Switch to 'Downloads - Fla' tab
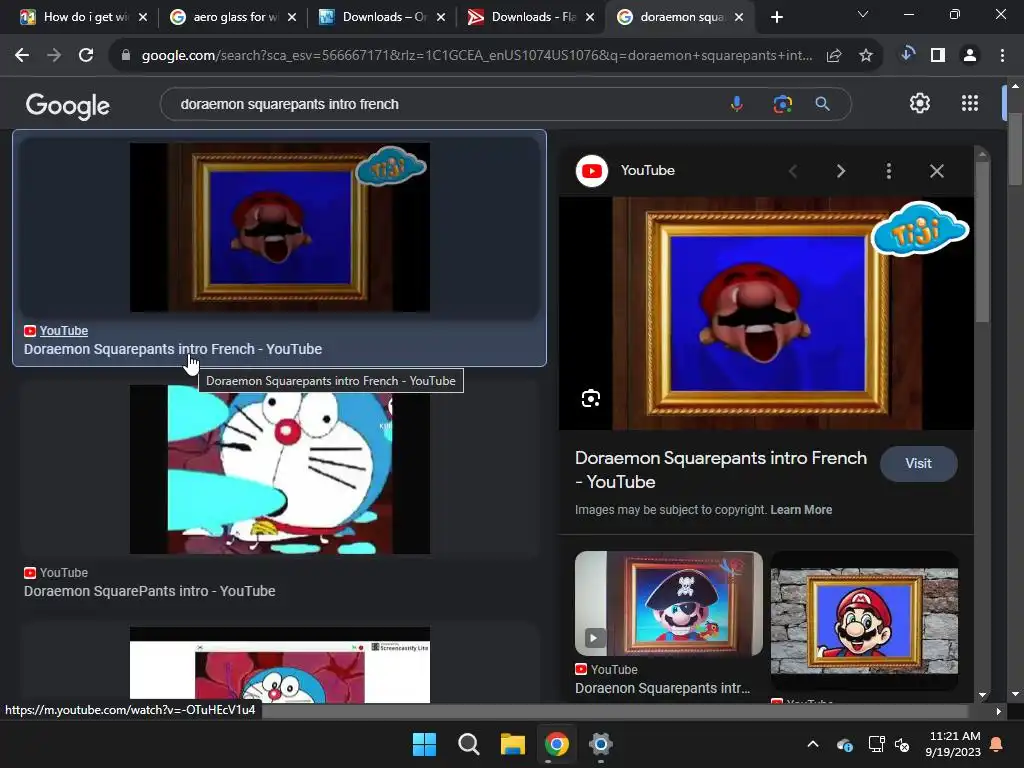This screenshot has height=768, width=1024. [531, 17]
